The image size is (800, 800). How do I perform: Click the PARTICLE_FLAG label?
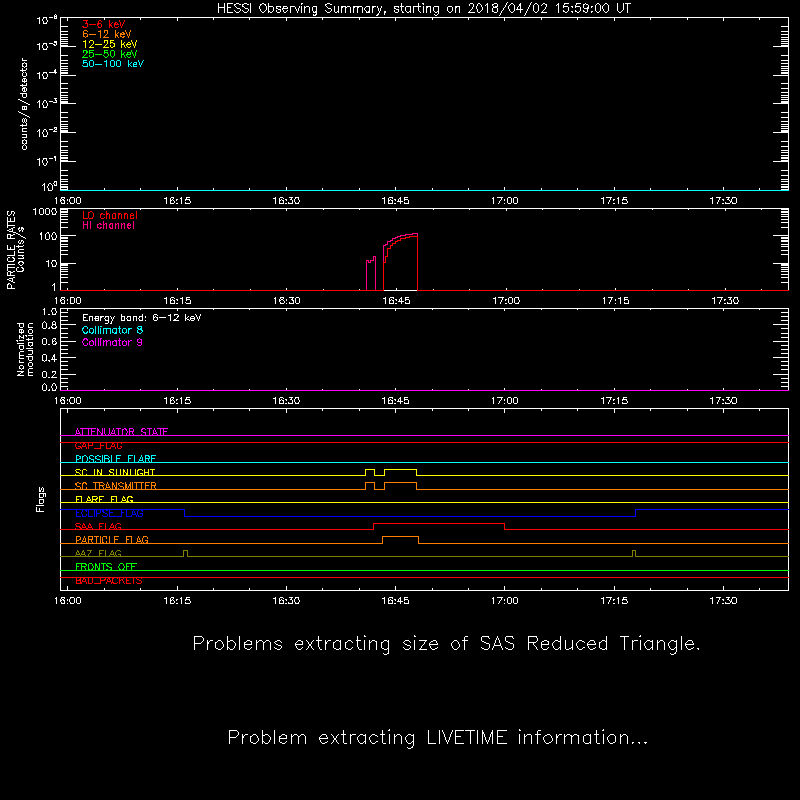click(x=112, y=540)
